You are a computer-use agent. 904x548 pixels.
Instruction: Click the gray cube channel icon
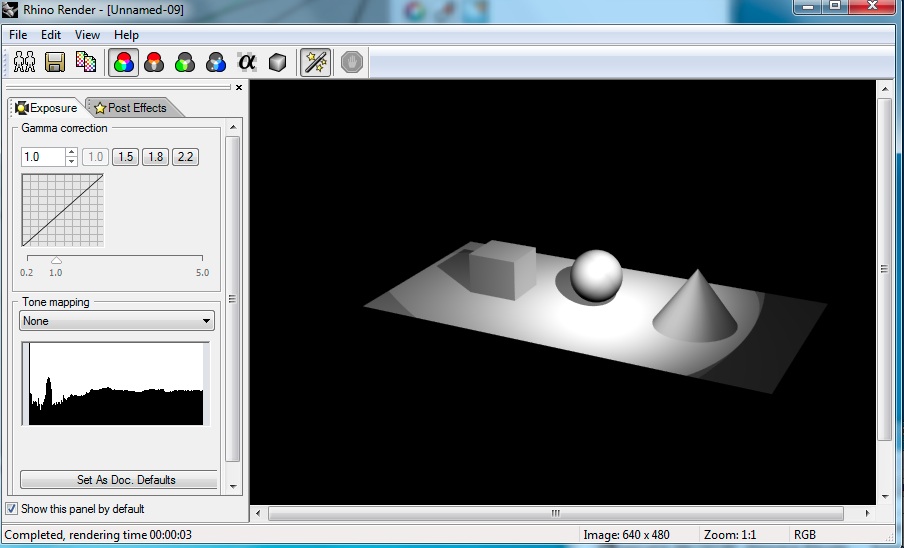coord(277,62)
